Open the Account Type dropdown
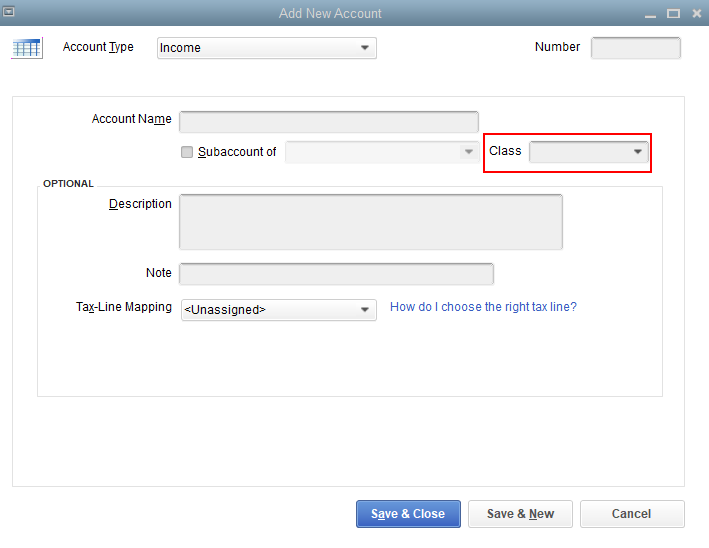The image size is (709, 548). click(x=266, y=48)
